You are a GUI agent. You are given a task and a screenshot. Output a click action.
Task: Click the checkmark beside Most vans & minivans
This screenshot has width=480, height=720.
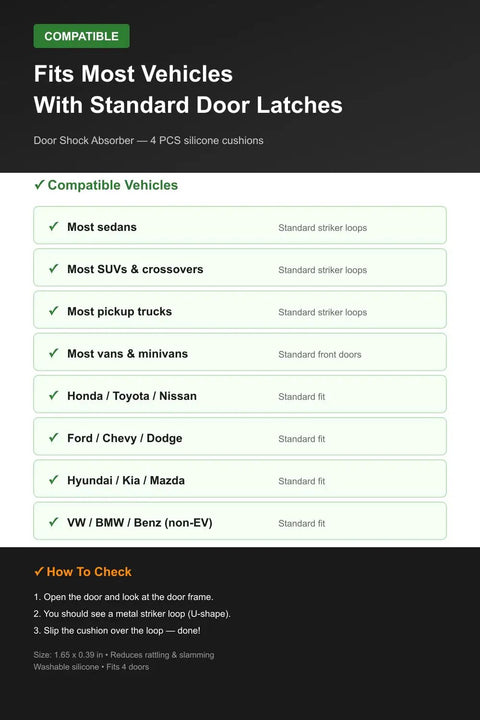point(54,353)
